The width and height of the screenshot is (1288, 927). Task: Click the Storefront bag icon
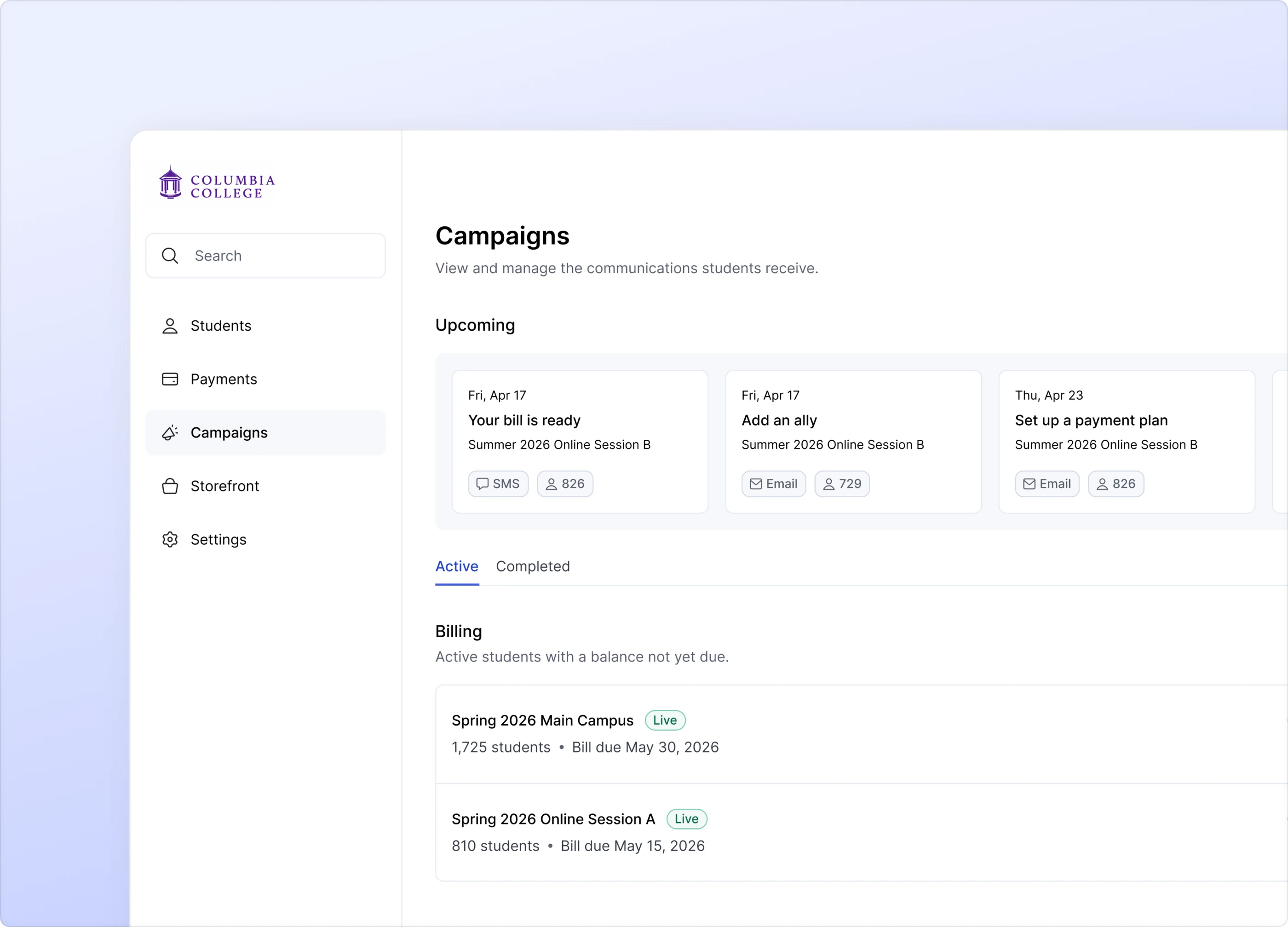point(170,486)
